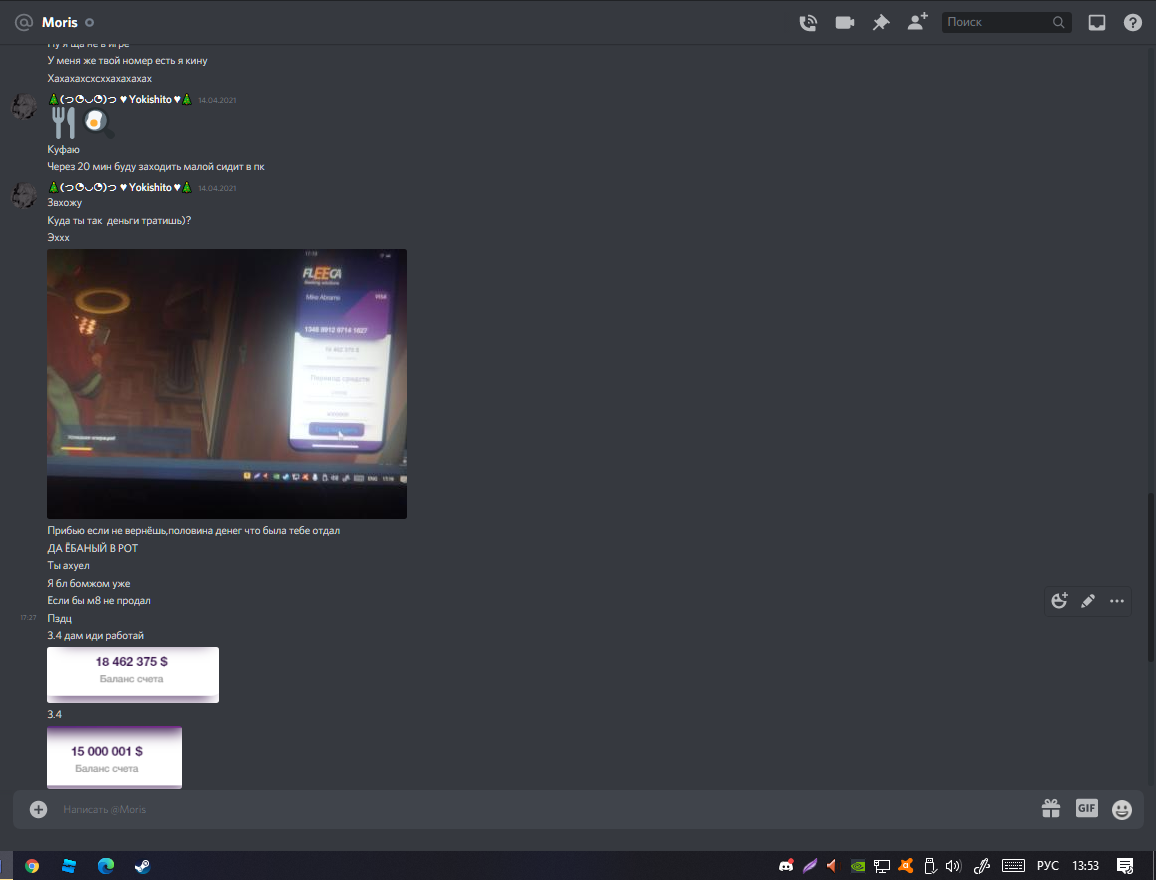Focus the message field for @Moris
This screenshot has height=880, width=1156.
(x=500, y=809)
